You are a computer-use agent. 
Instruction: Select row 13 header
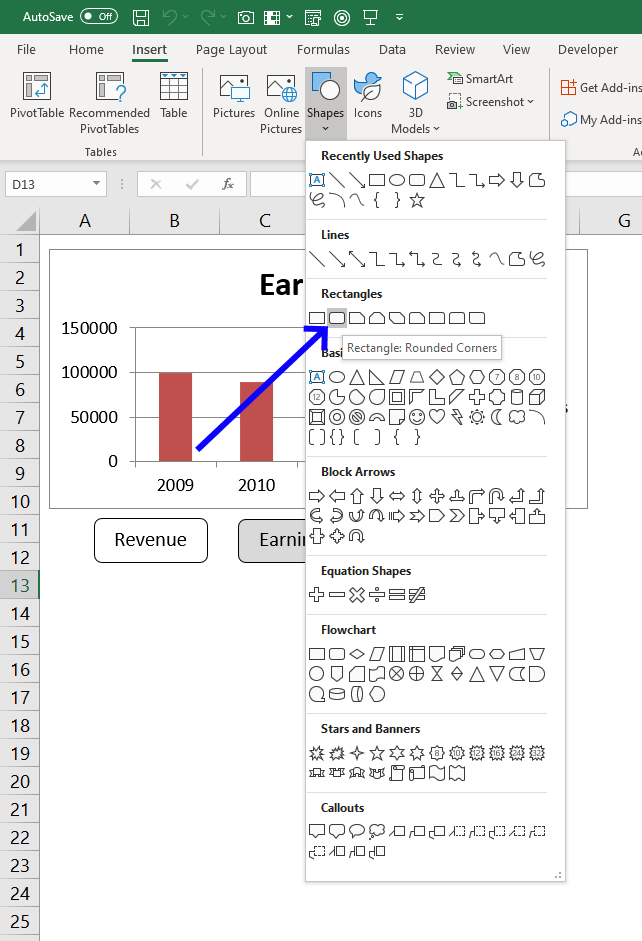point(20,585)
